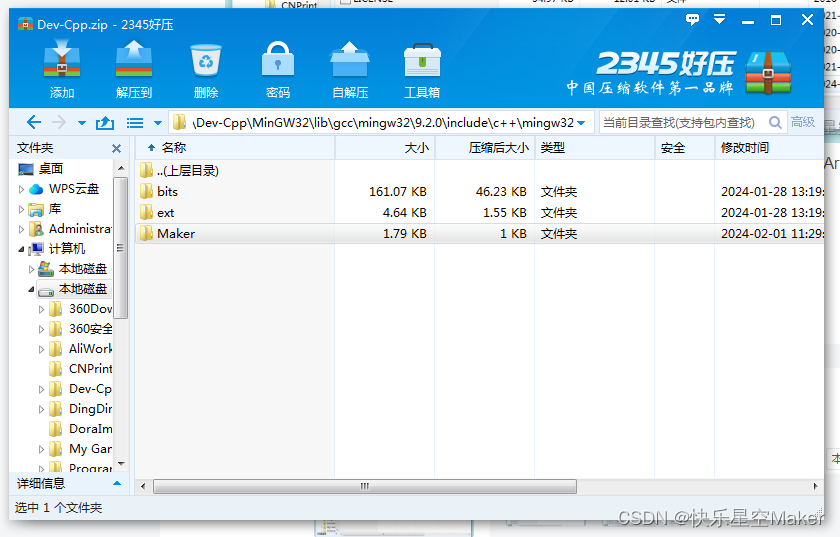
Task: Click the Maker folder icon
Action: (146, 233)
